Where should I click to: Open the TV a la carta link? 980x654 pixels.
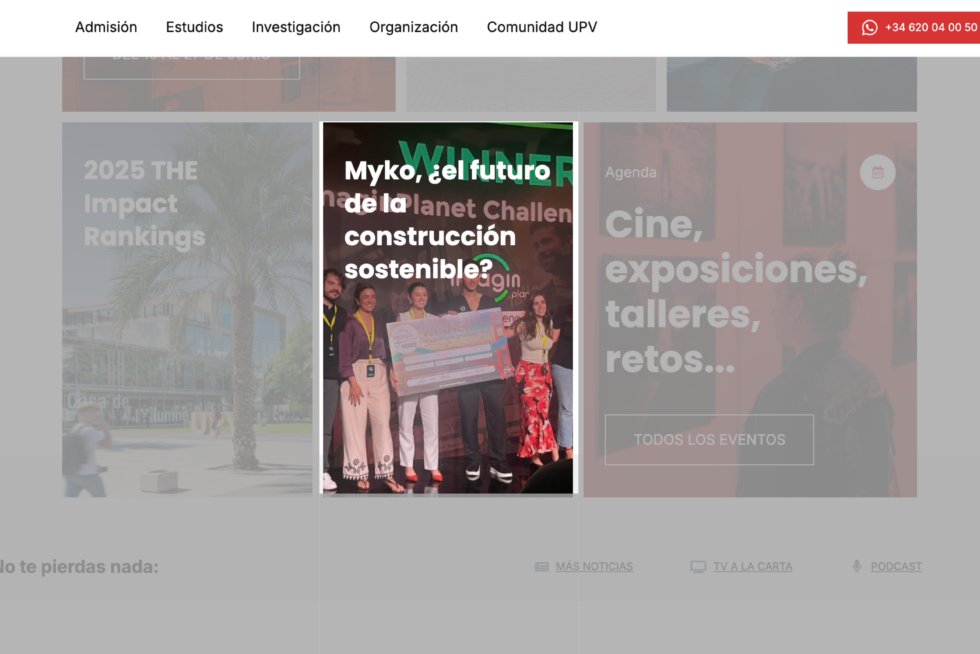tap(752, 567)
